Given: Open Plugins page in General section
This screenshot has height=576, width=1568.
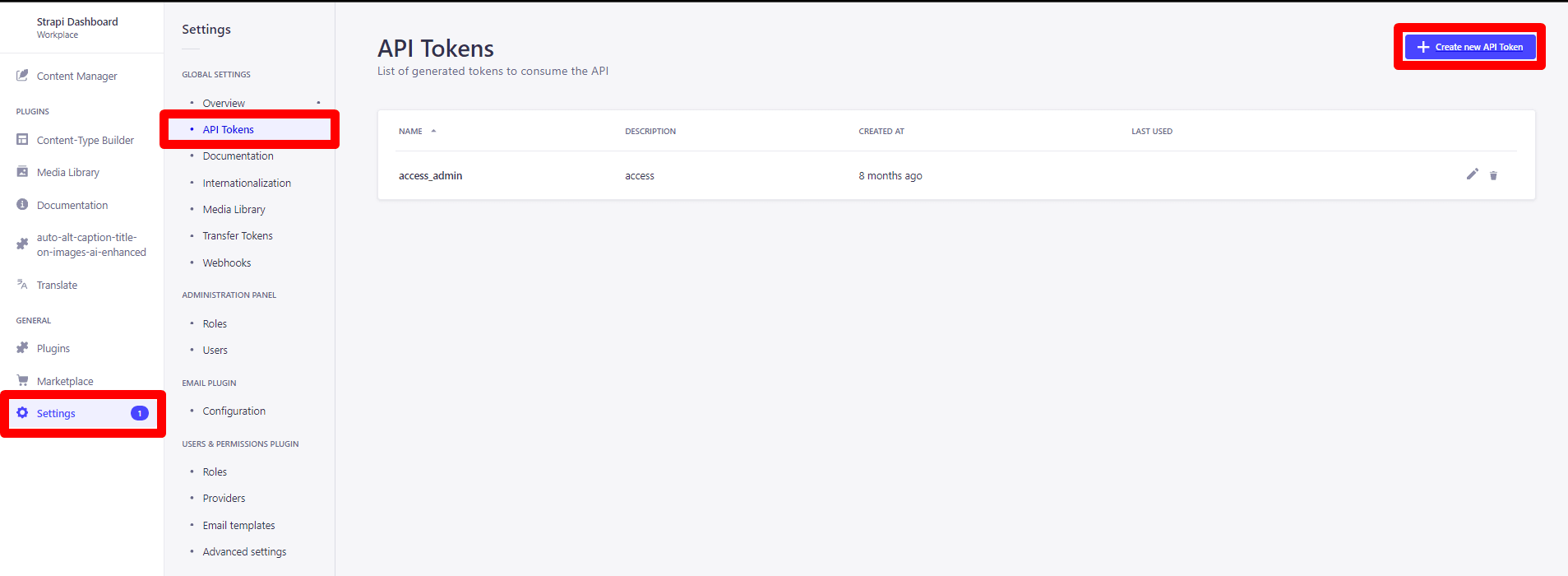Looking at the screenshot, I should coord(53,348).
